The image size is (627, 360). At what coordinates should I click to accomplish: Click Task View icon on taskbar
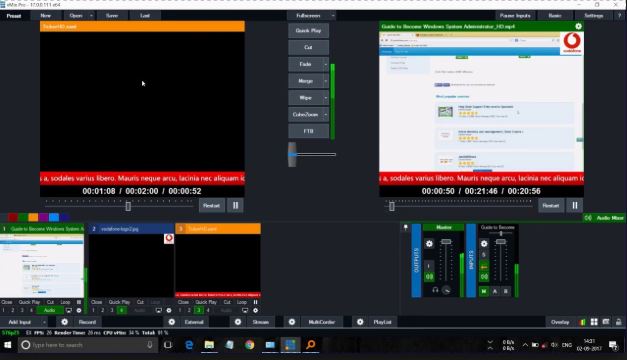tap(168, 345)
